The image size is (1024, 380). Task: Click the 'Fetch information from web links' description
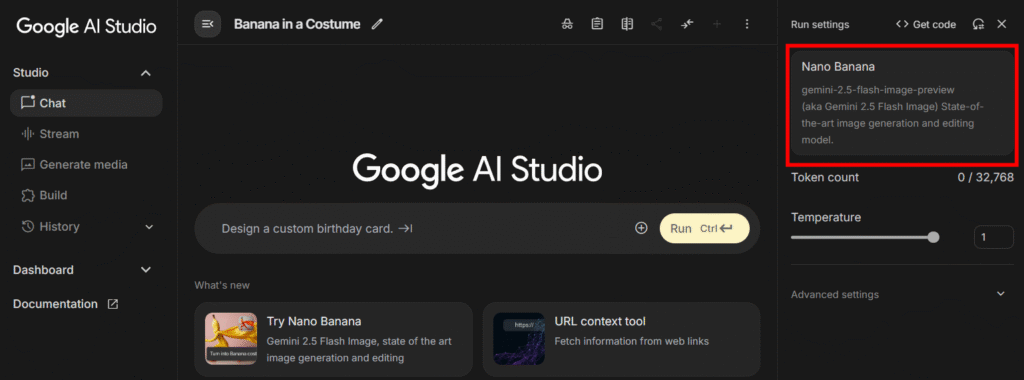click(632, 341)
